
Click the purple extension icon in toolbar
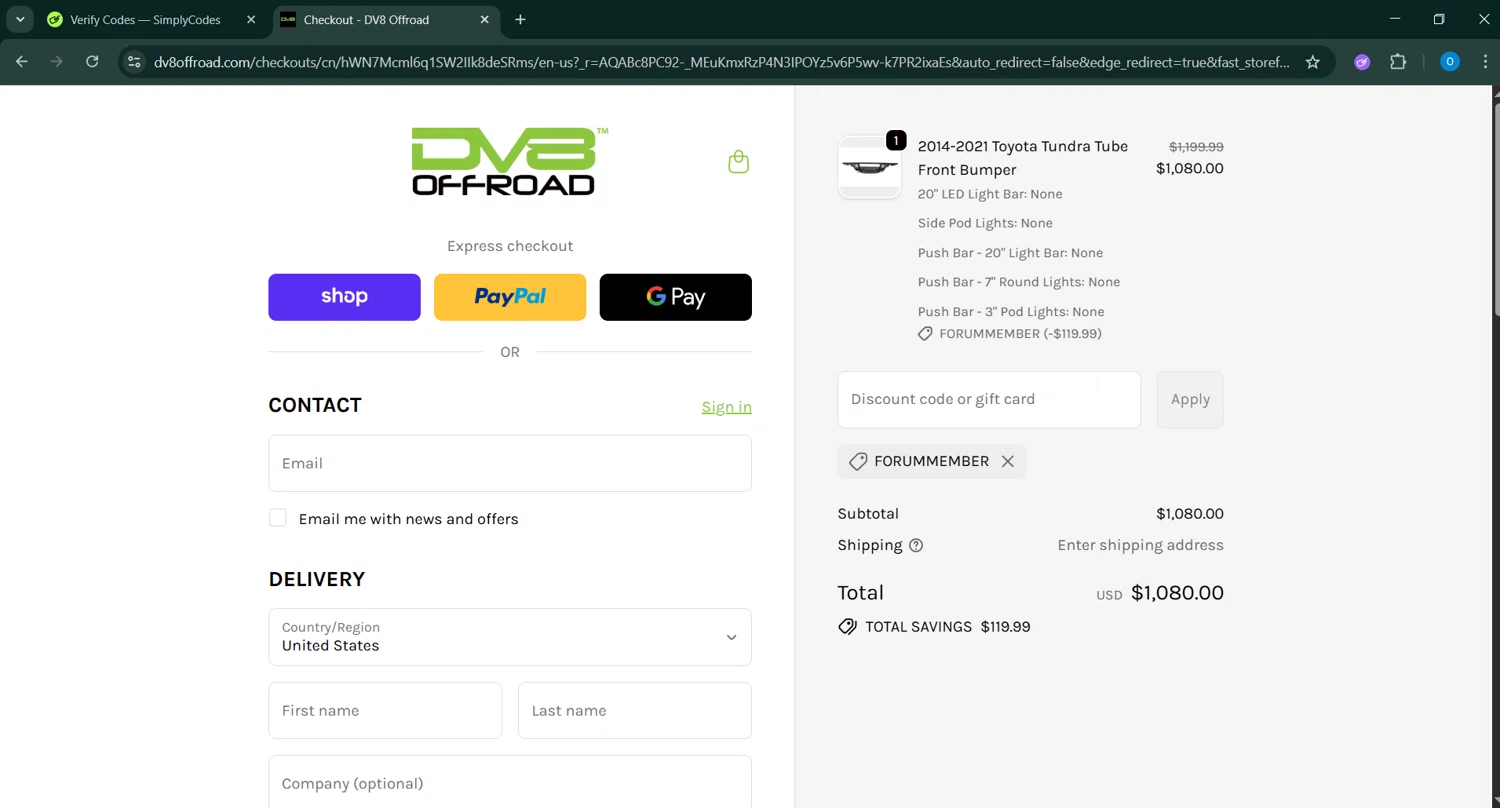[1362, 62]
